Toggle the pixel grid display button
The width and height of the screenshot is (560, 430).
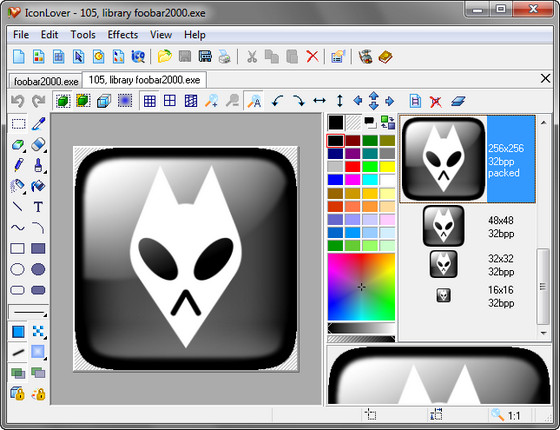(149, 101)
